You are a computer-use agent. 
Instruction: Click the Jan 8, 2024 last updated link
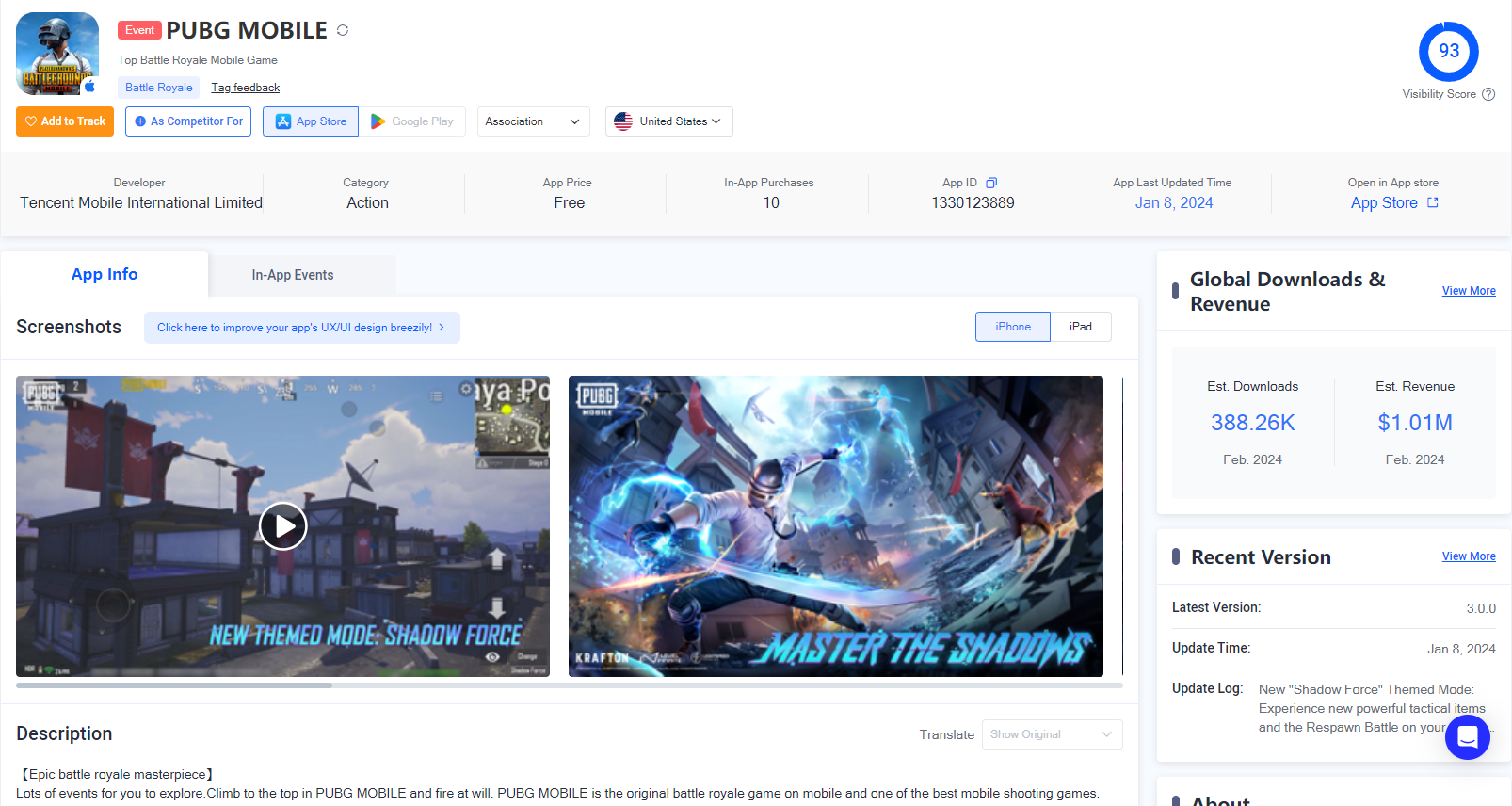(x=1174, y=202)
